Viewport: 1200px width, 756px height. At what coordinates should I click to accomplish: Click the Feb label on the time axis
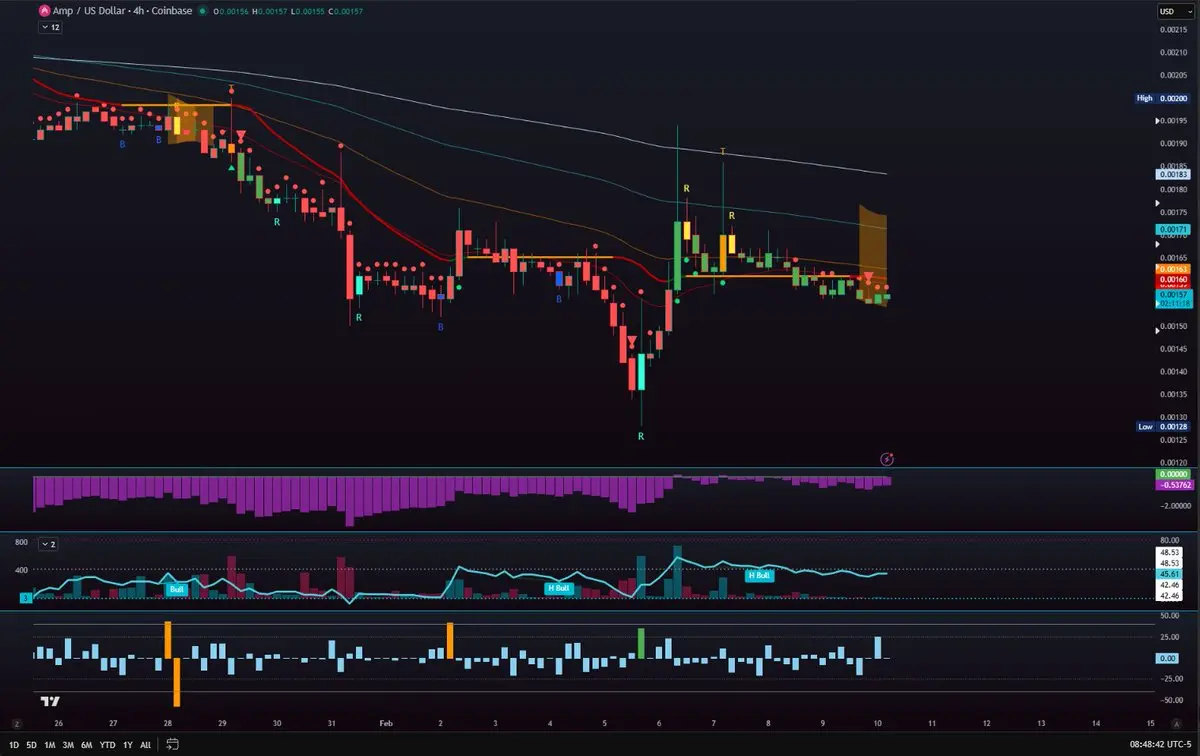point(386,722)
